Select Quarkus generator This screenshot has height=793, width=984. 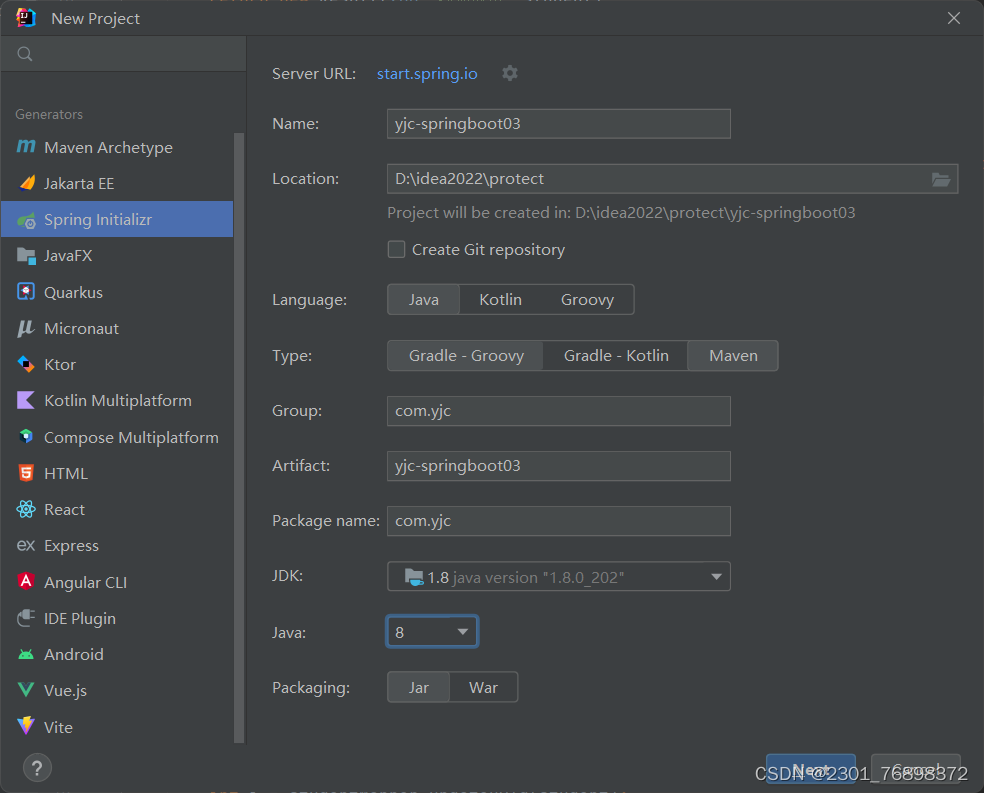coord(117,292)
